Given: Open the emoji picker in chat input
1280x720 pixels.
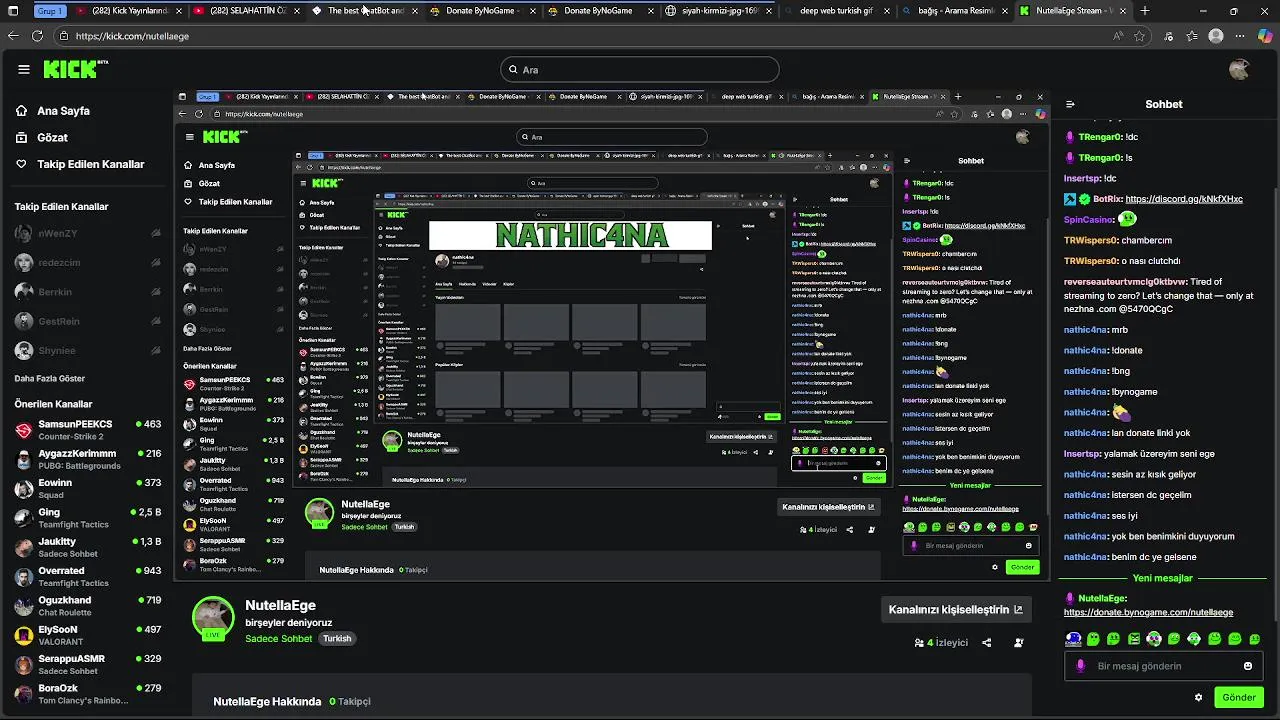Looking at the screenshot, I should pos(1247,666).
